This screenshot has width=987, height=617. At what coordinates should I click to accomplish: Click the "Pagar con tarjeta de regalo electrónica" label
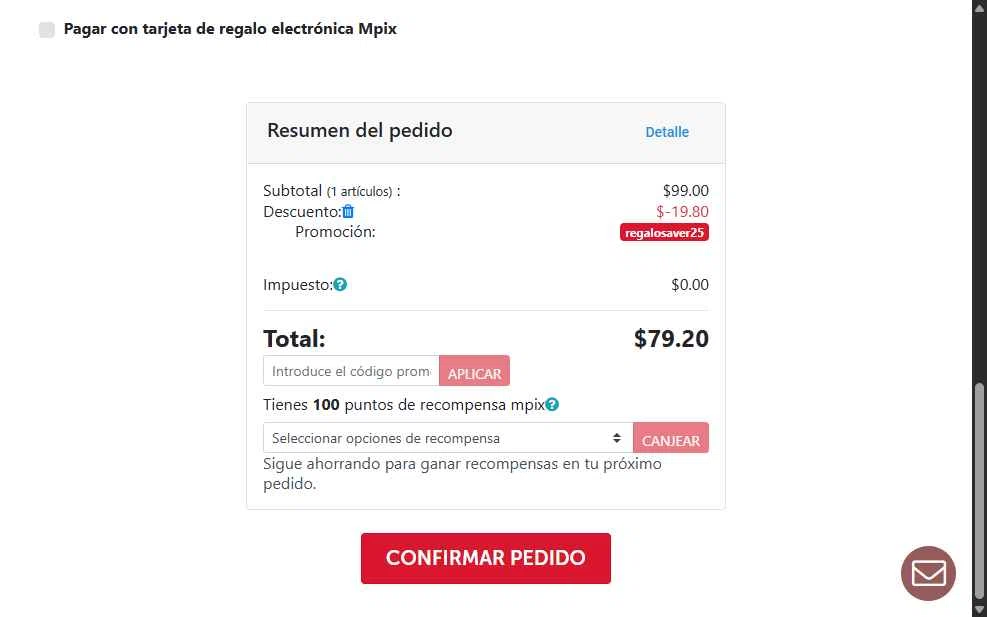(x=230, y=29)
